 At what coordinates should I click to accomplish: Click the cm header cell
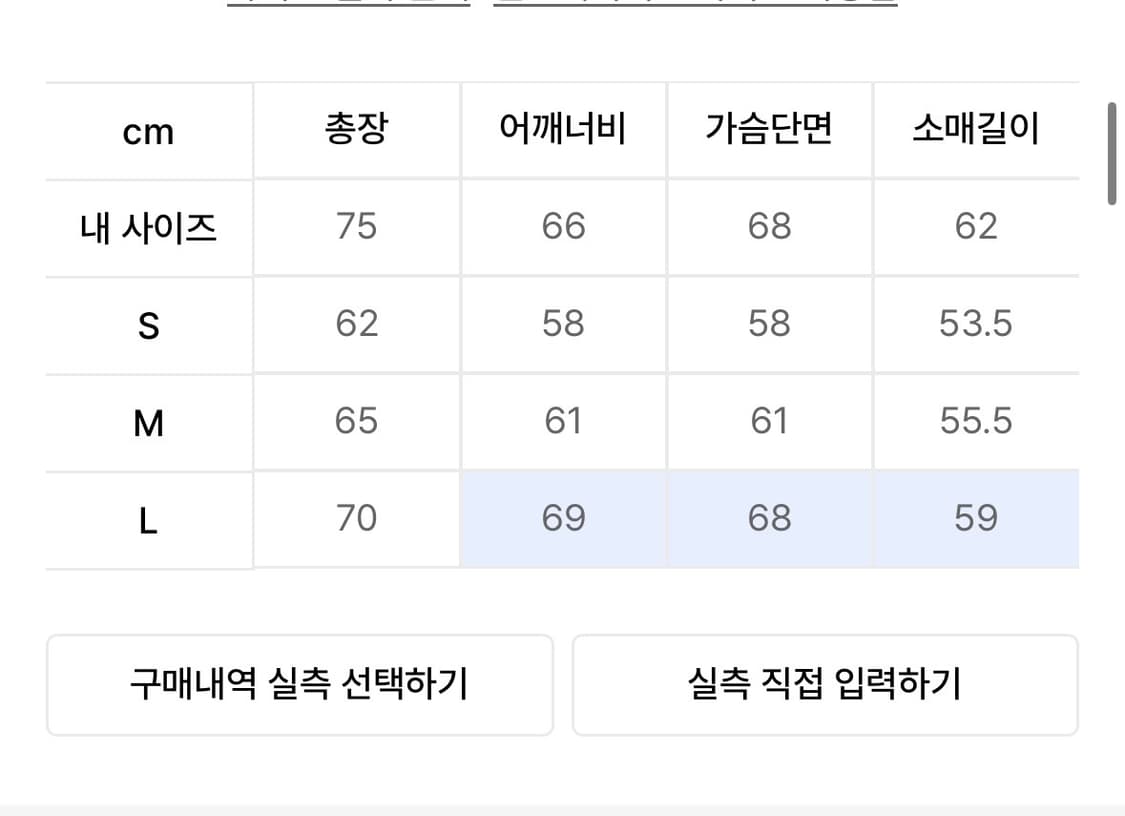click(x=148, y=131)
